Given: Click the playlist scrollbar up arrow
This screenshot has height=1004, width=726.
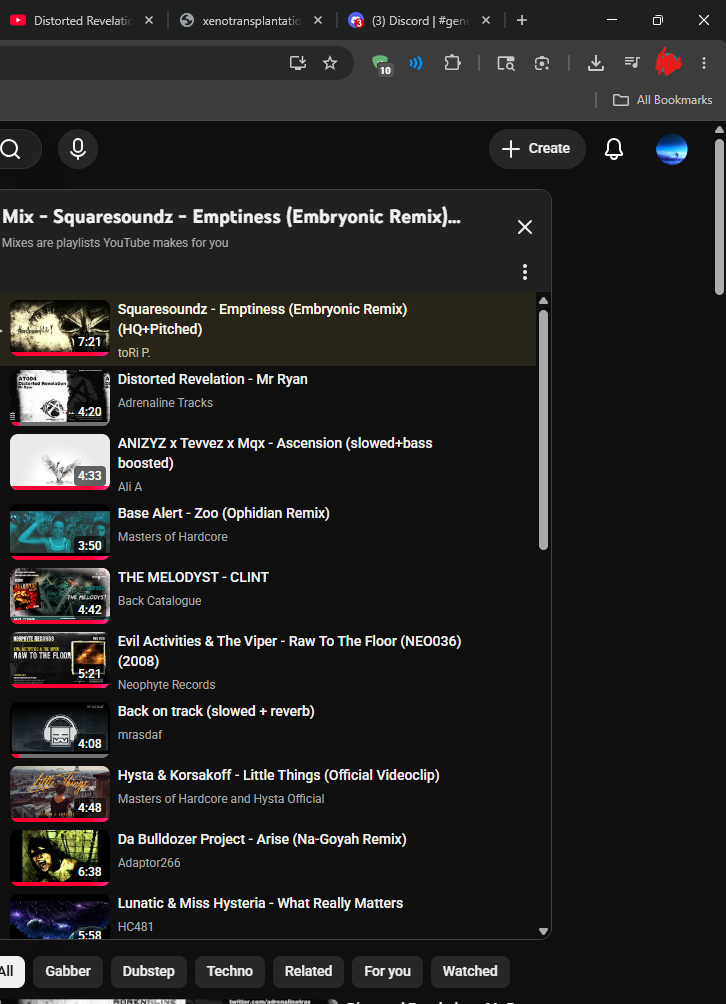Looking at the screenshot, I should 544,301.
